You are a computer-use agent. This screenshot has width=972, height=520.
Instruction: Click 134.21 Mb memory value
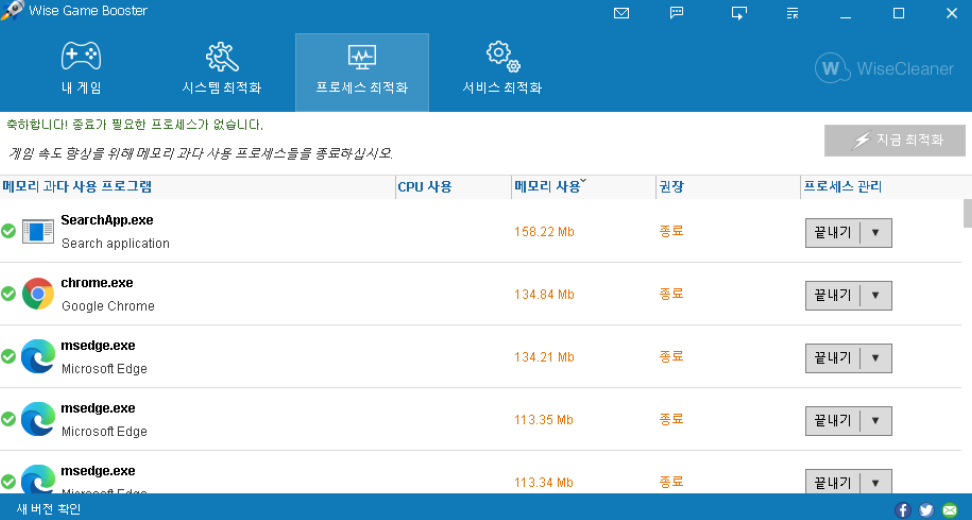(x=544, y=357)
